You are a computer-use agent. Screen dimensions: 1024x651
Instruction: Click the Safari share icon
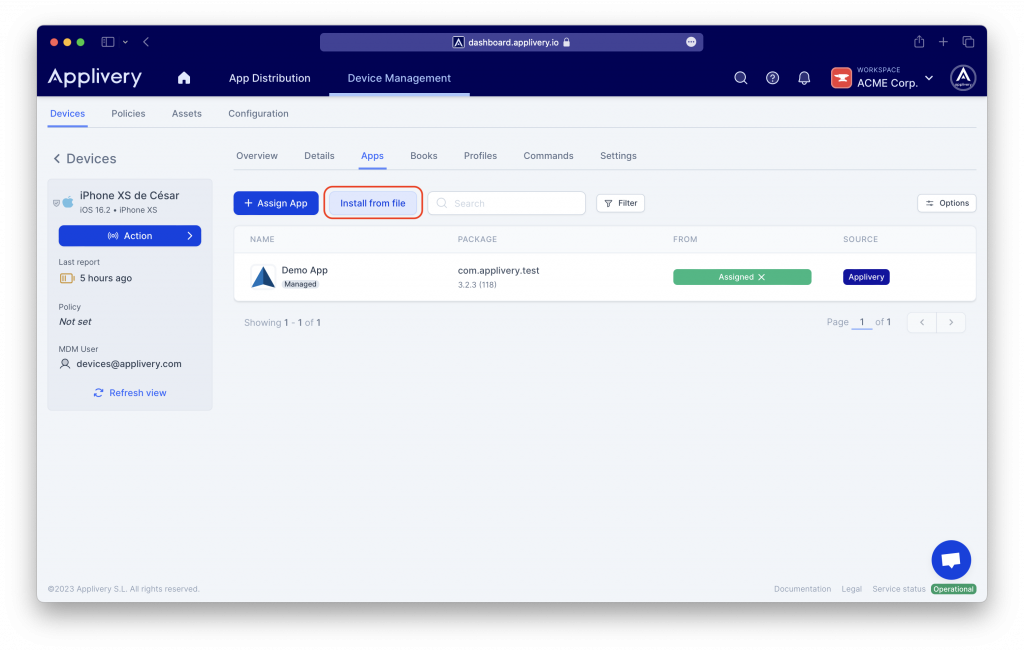(919, 42)
